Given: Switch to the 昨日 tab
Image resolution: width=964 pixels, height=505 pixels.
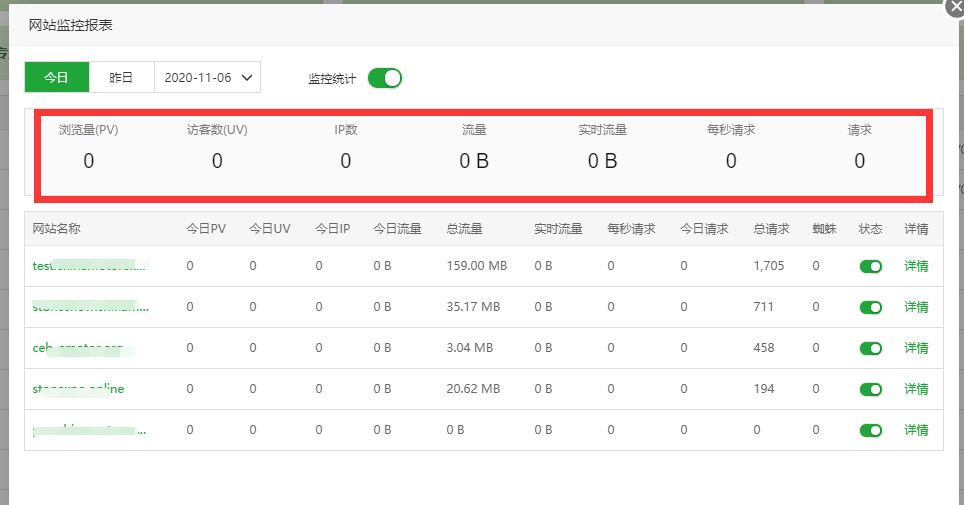Looking at the screenshot, I should point(121,78).
